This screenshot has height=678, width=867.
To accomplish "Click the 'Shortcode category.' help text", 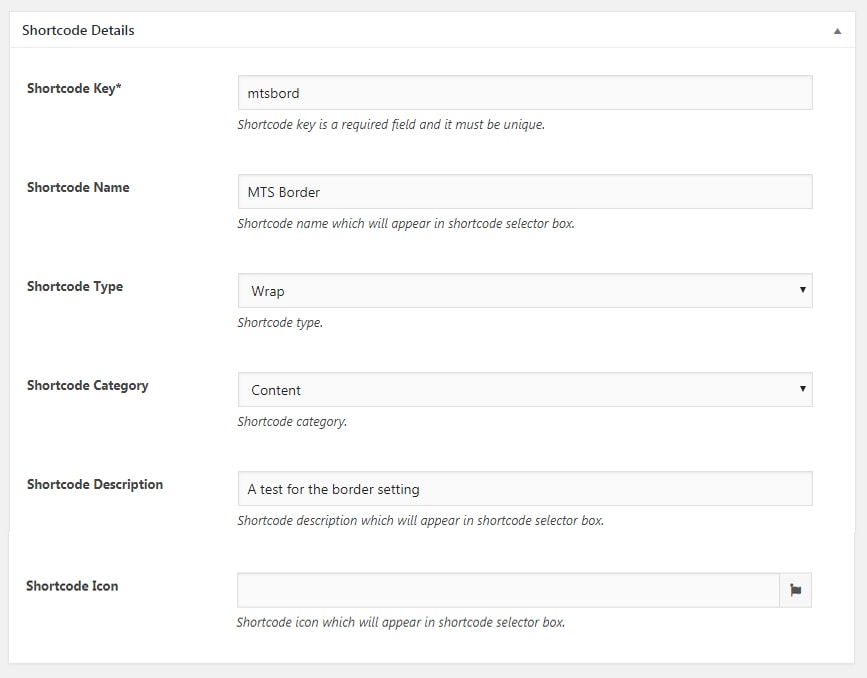I will [x=292, y=422].
